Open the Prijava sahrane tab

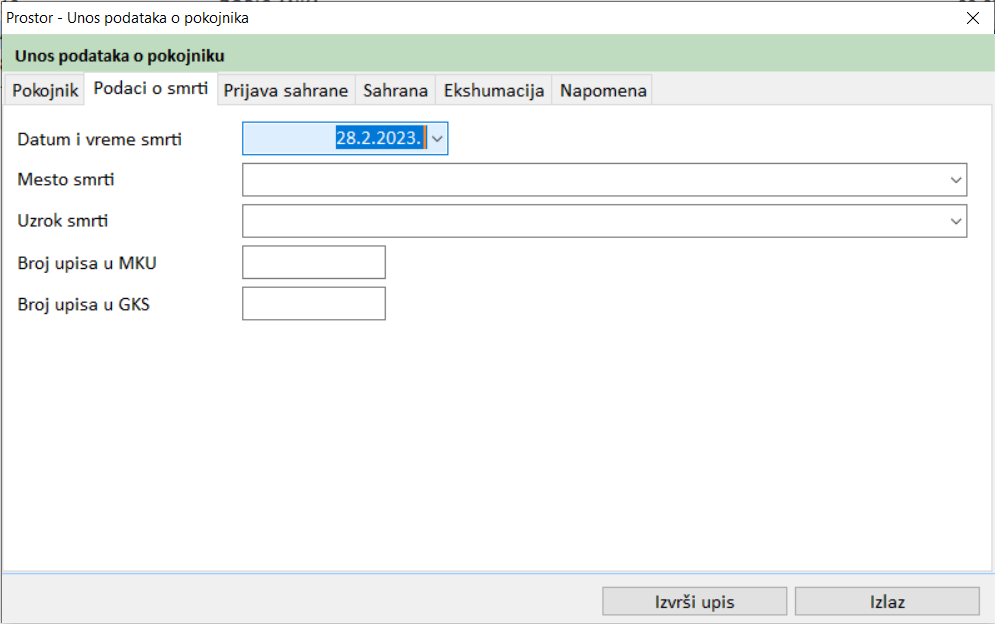286,91
